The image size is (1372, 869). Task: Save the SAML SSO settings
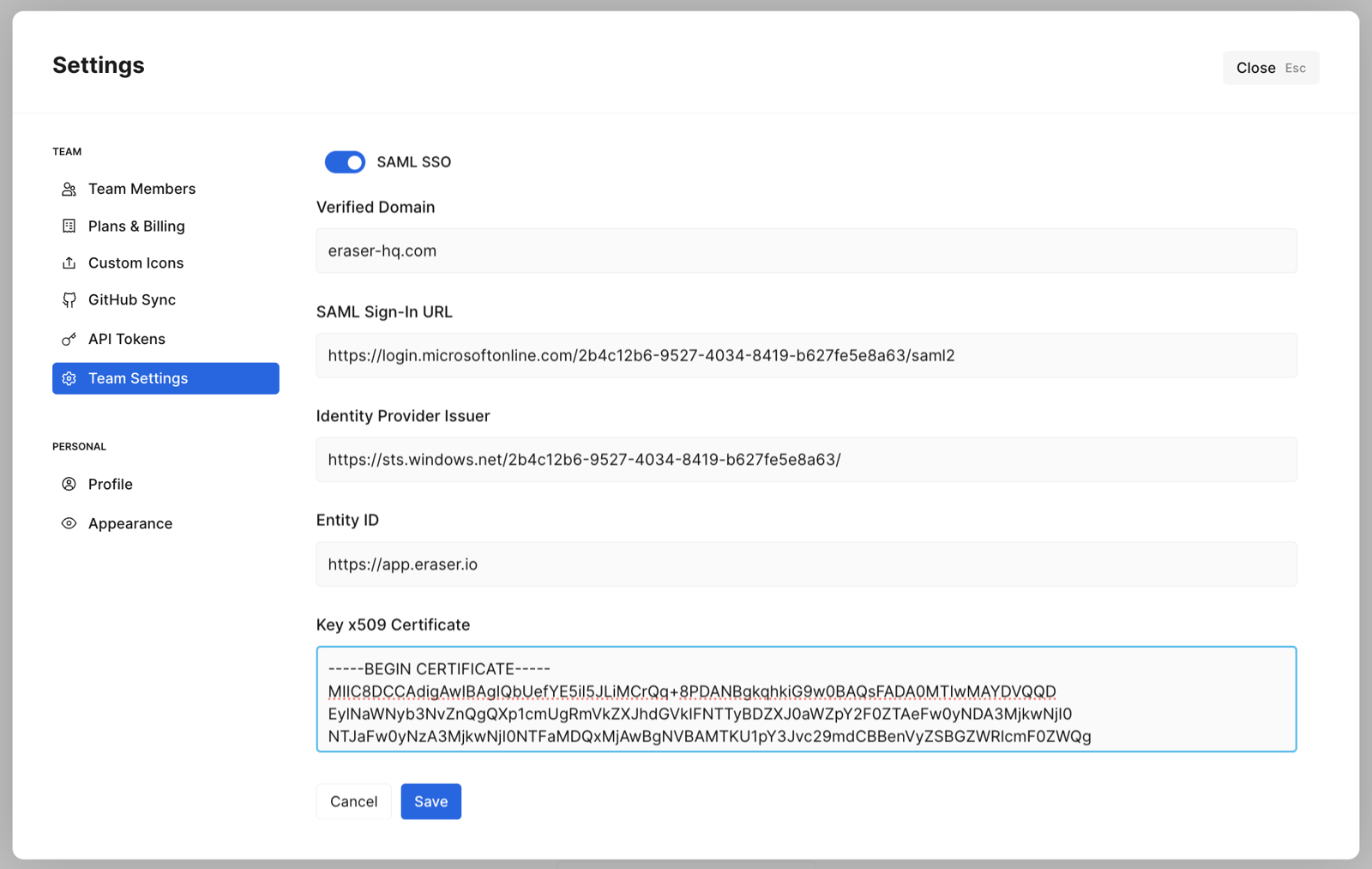coord(430,801)
